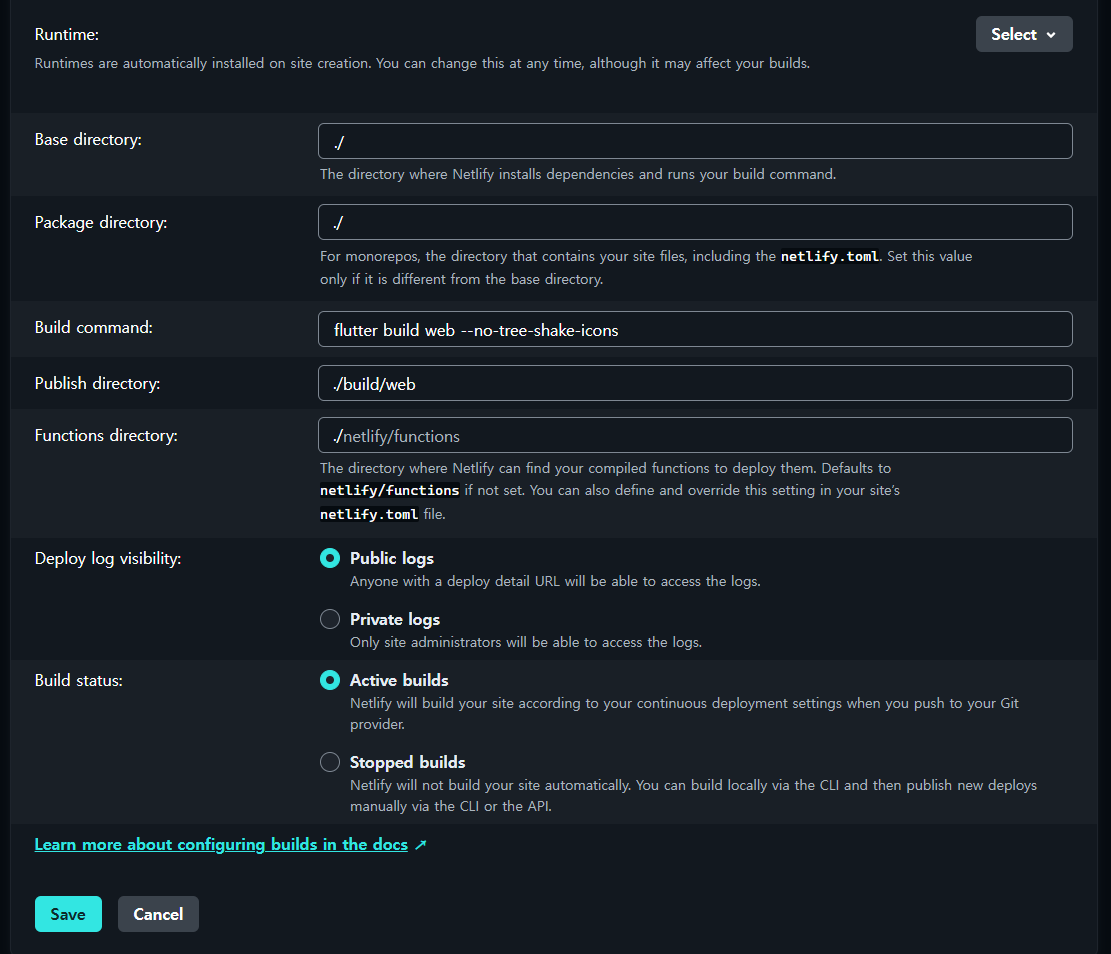Image resolution: width=1111 pixels, height=954 pixels.
Task: Open the Learn more about configuring builds link
Action: 221,845
